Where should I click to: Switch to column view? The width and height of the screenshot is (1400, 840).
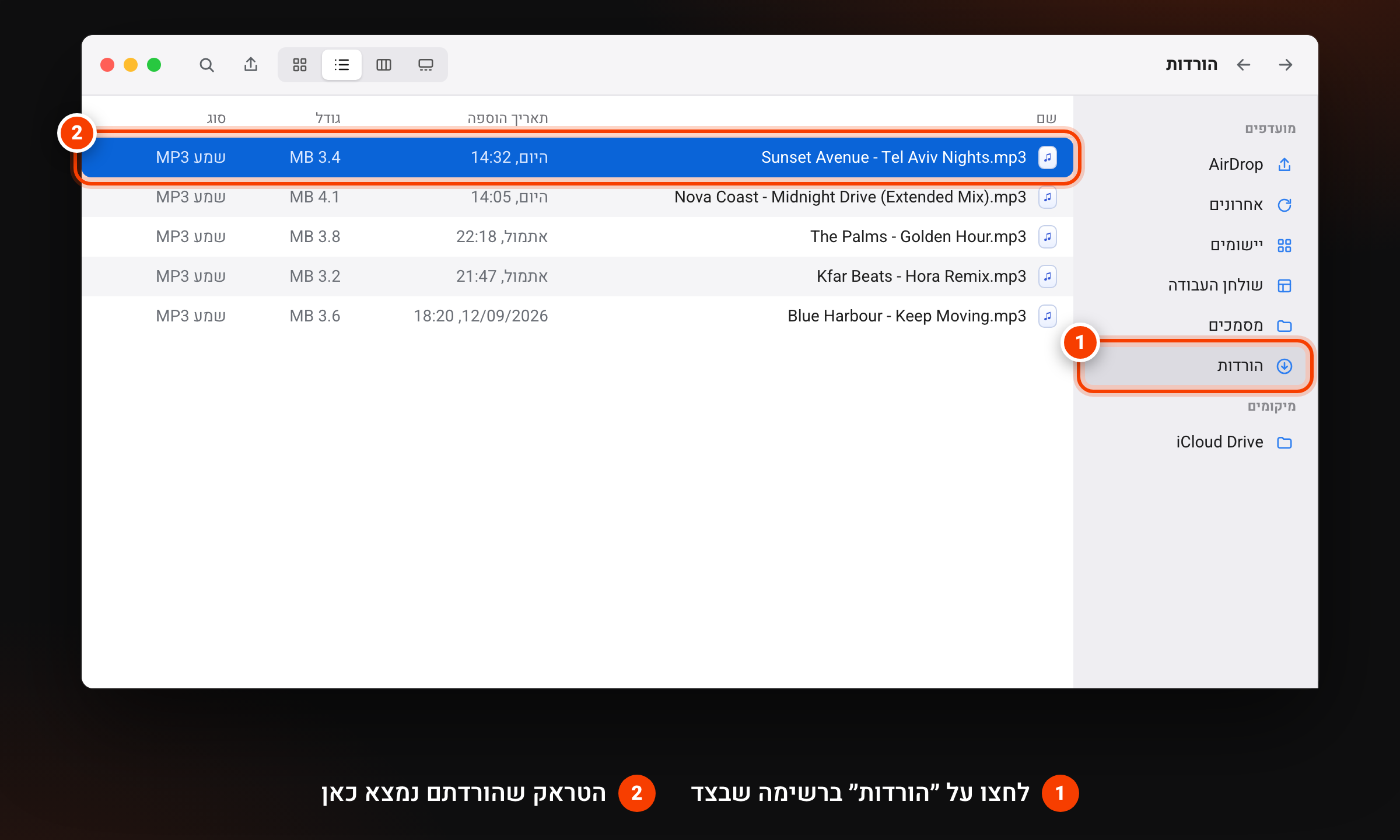click(384, 65)
